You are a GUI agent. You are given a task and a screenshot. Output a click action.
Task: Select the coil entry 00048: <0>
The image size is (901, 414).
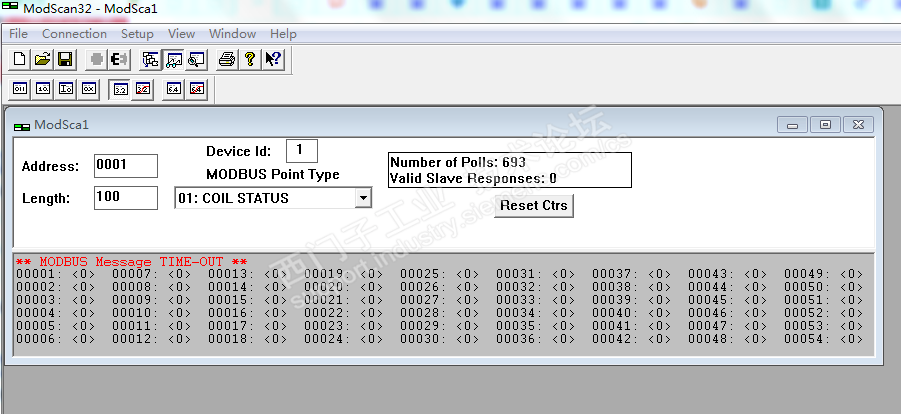coord(727,339)
